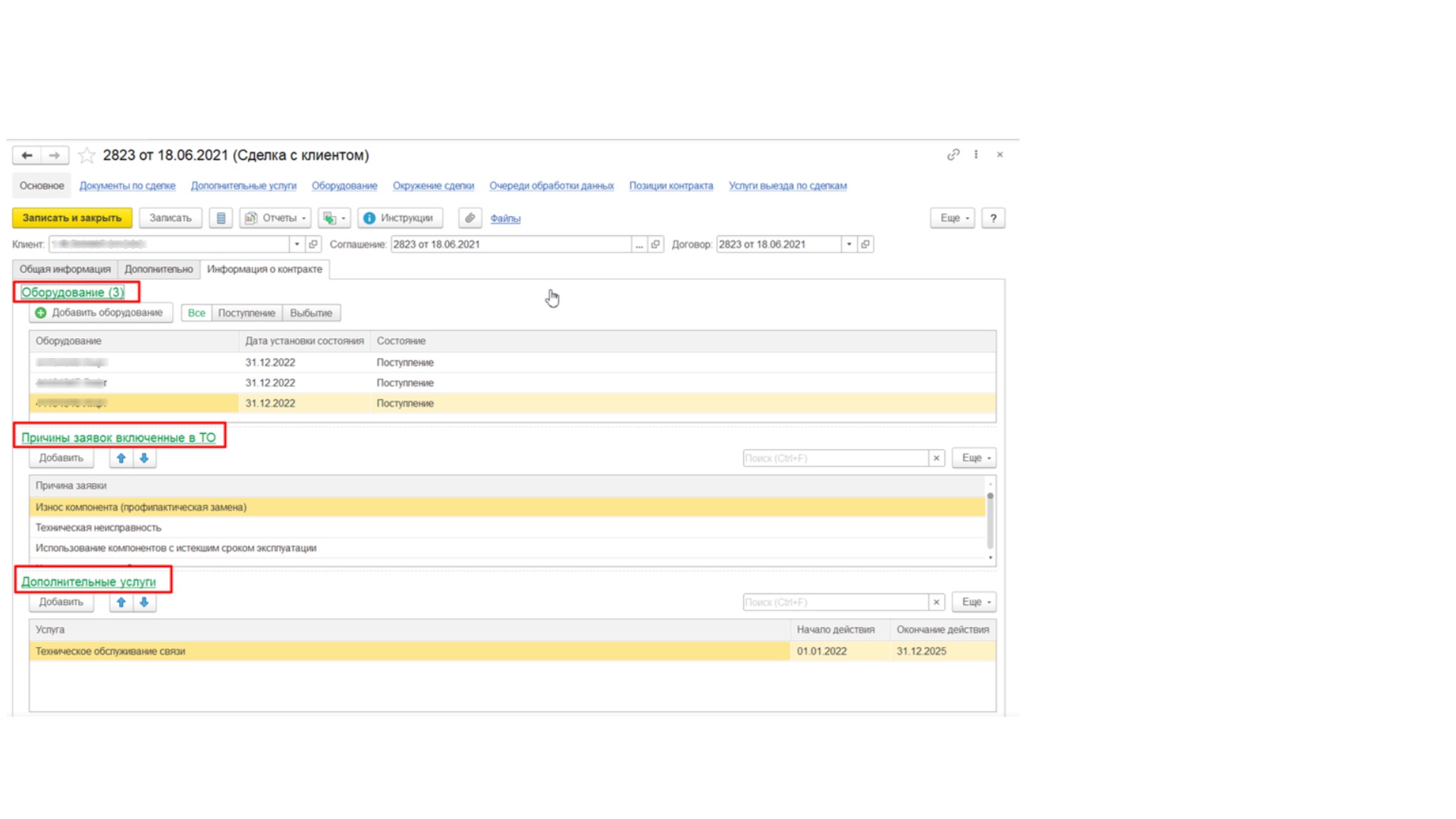The width and height of the screenshot is (1456, 819).
Task: Open the Клиент record with open icon
Action: click(x=313, y=244)
